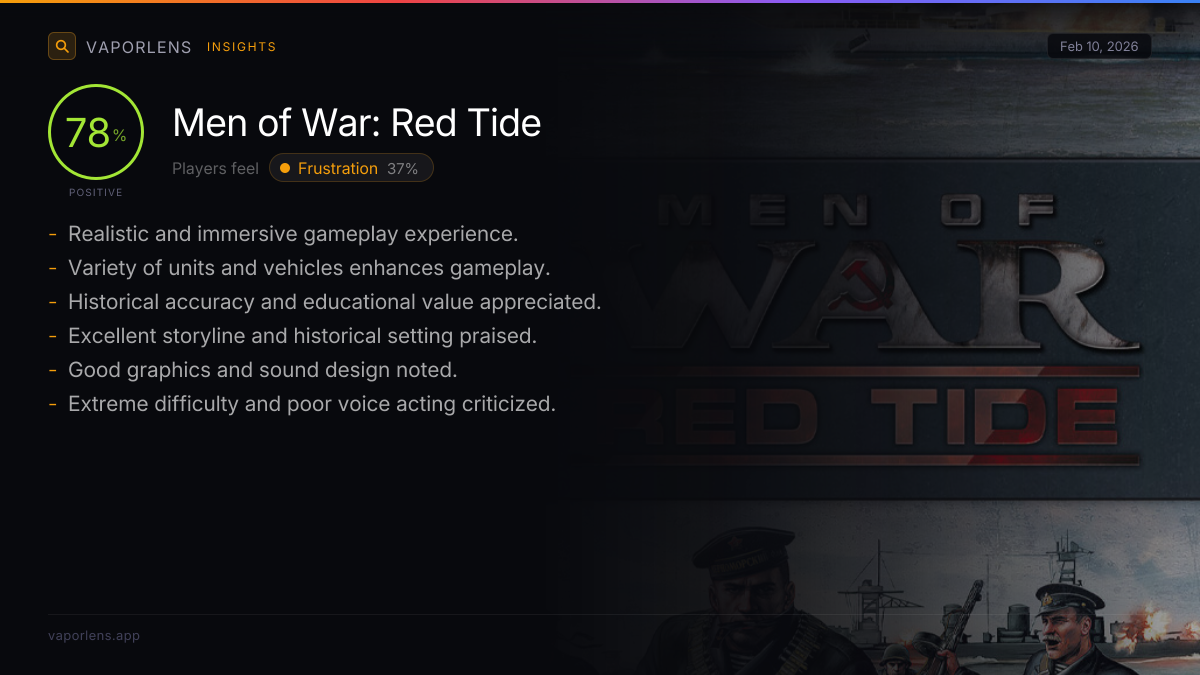Screen dimensions: 1200x675
Task: Select the Men of War: Red Tide title
Action: pos(357,123)
